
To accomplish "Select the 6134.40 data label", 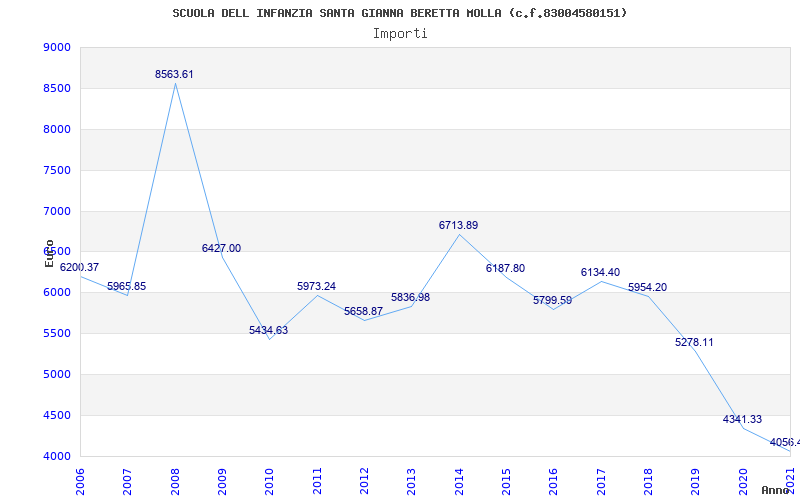I will pos(600,273).
